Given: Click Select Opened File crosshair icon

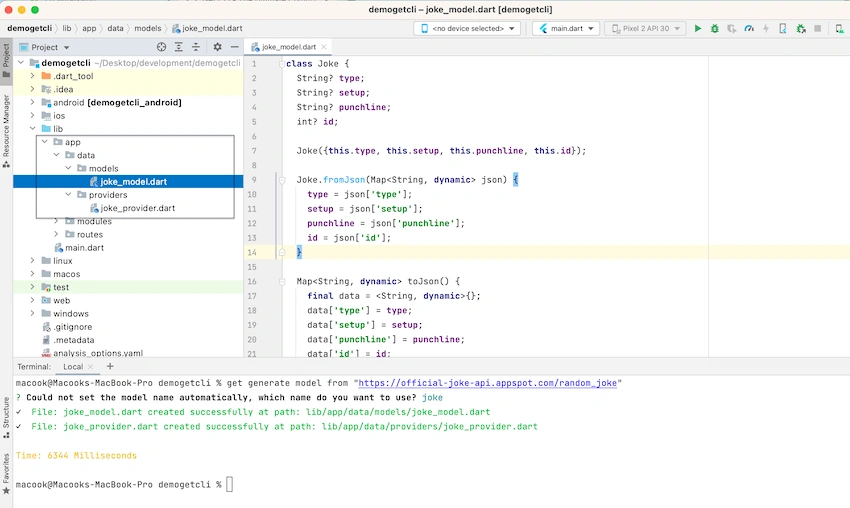Looking at the screenshot, I should coord(161,47).
